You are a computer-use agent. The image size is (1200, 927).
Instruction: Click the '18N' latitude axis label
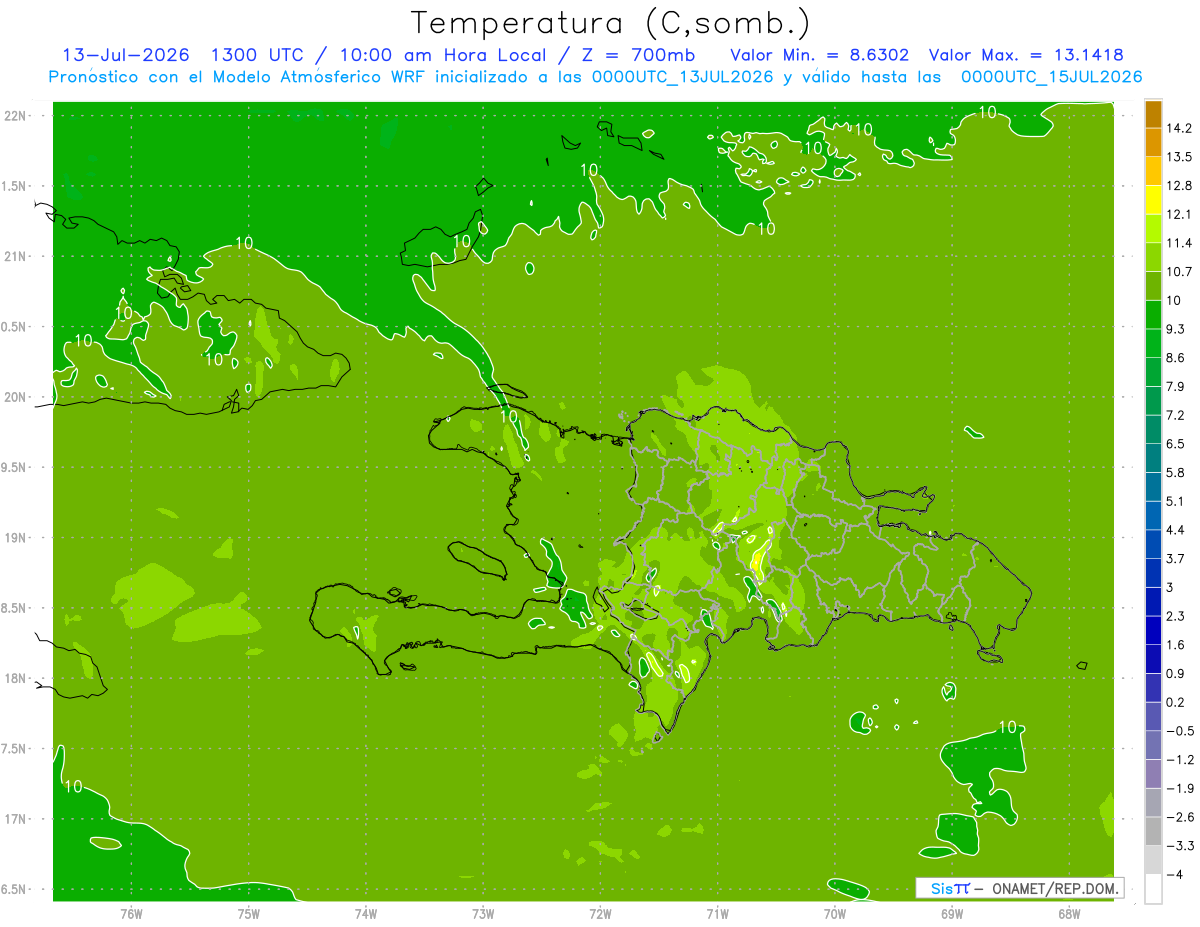click(17, 678)
